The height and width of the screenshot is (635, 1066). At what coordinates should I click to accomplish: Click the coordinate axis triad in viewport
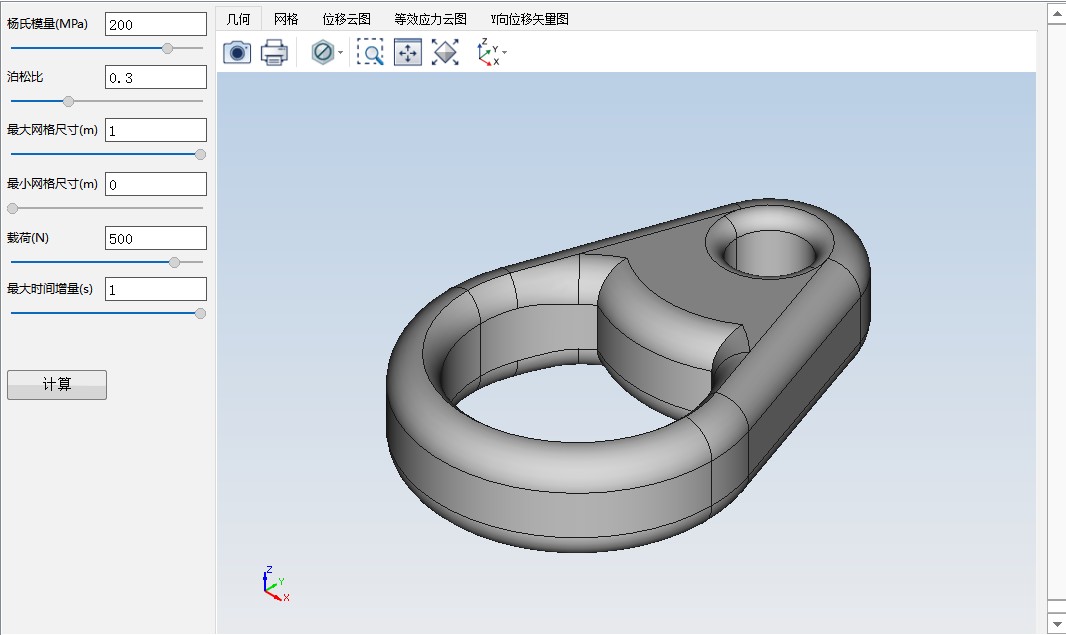276,583
